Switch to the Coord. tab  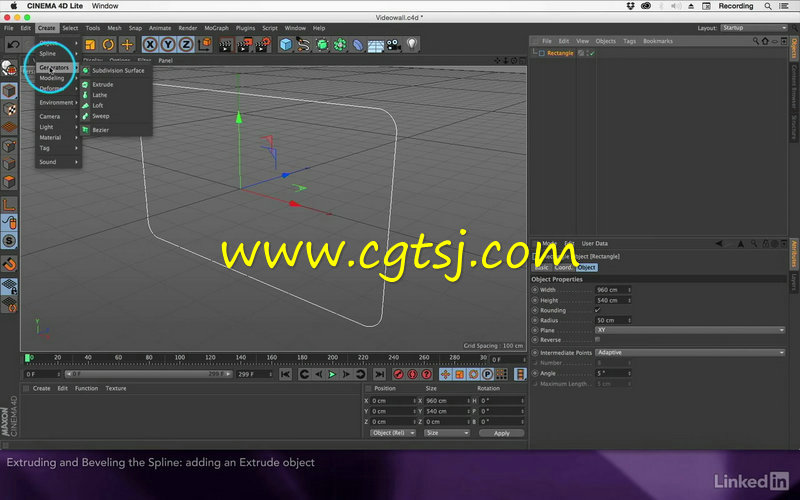[564, 267]
